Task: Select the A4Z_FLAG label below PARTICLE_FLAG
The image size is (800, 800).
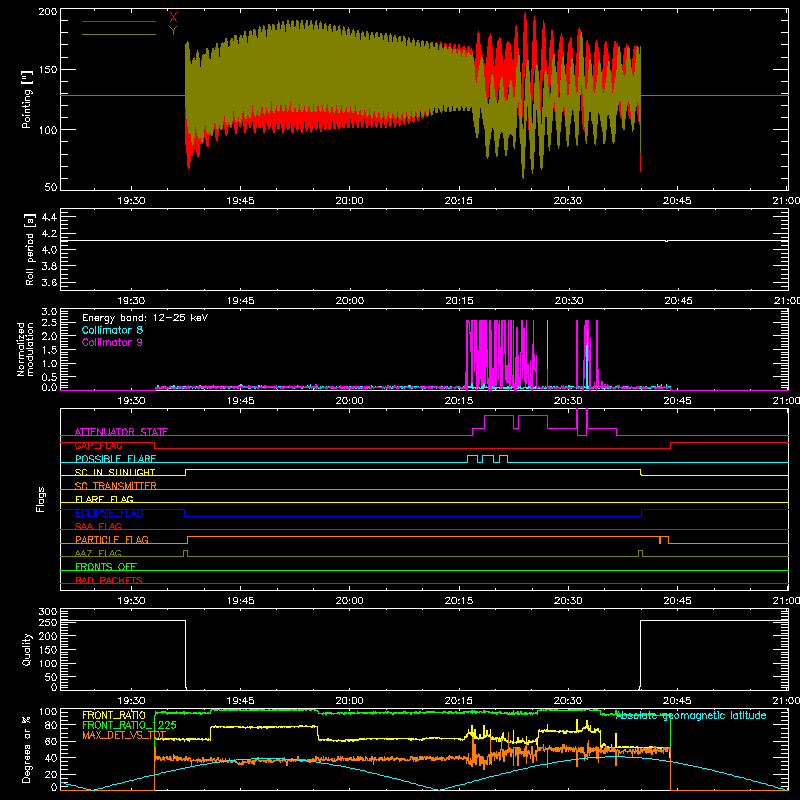Action: (98, 553)
